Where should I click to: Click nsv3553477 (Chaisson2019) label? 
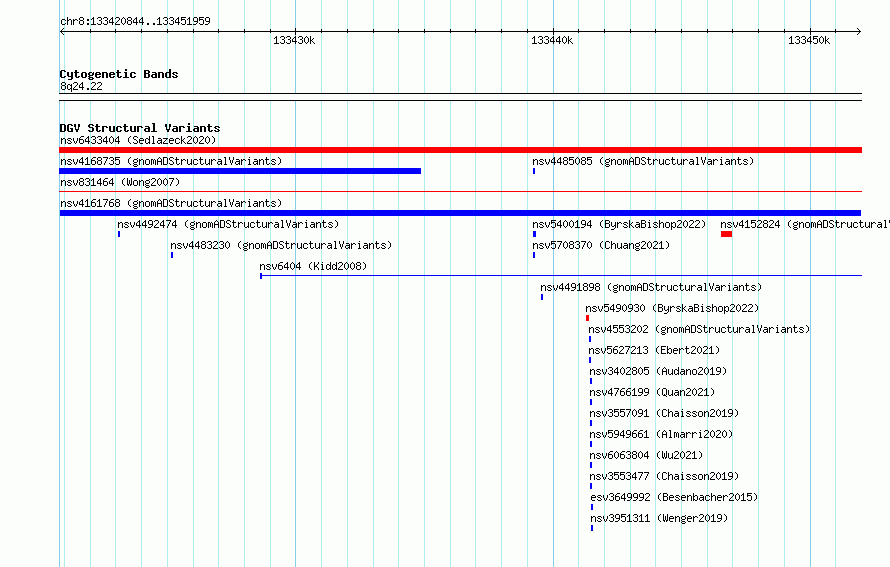pyautogui.click(x=664, y=476)
